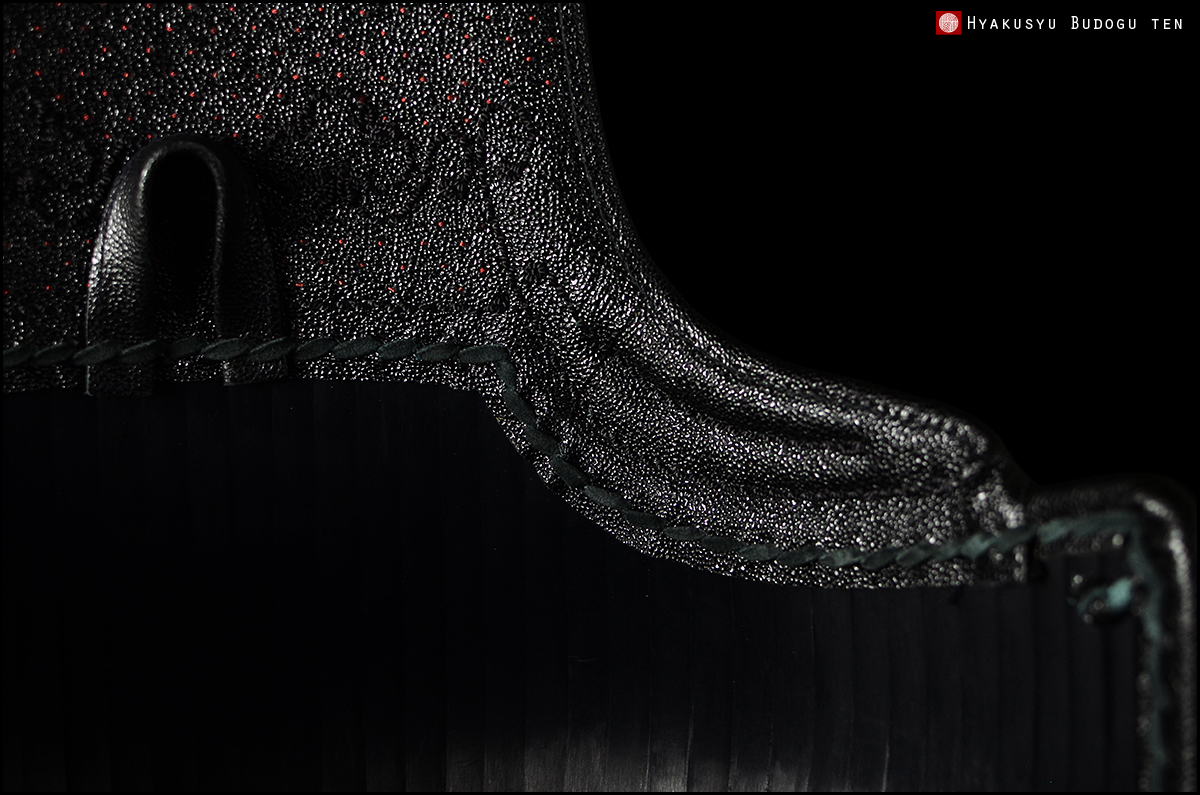Click the word "ten" in the watermark
1200x795 pixels.
coord(1167,24)
